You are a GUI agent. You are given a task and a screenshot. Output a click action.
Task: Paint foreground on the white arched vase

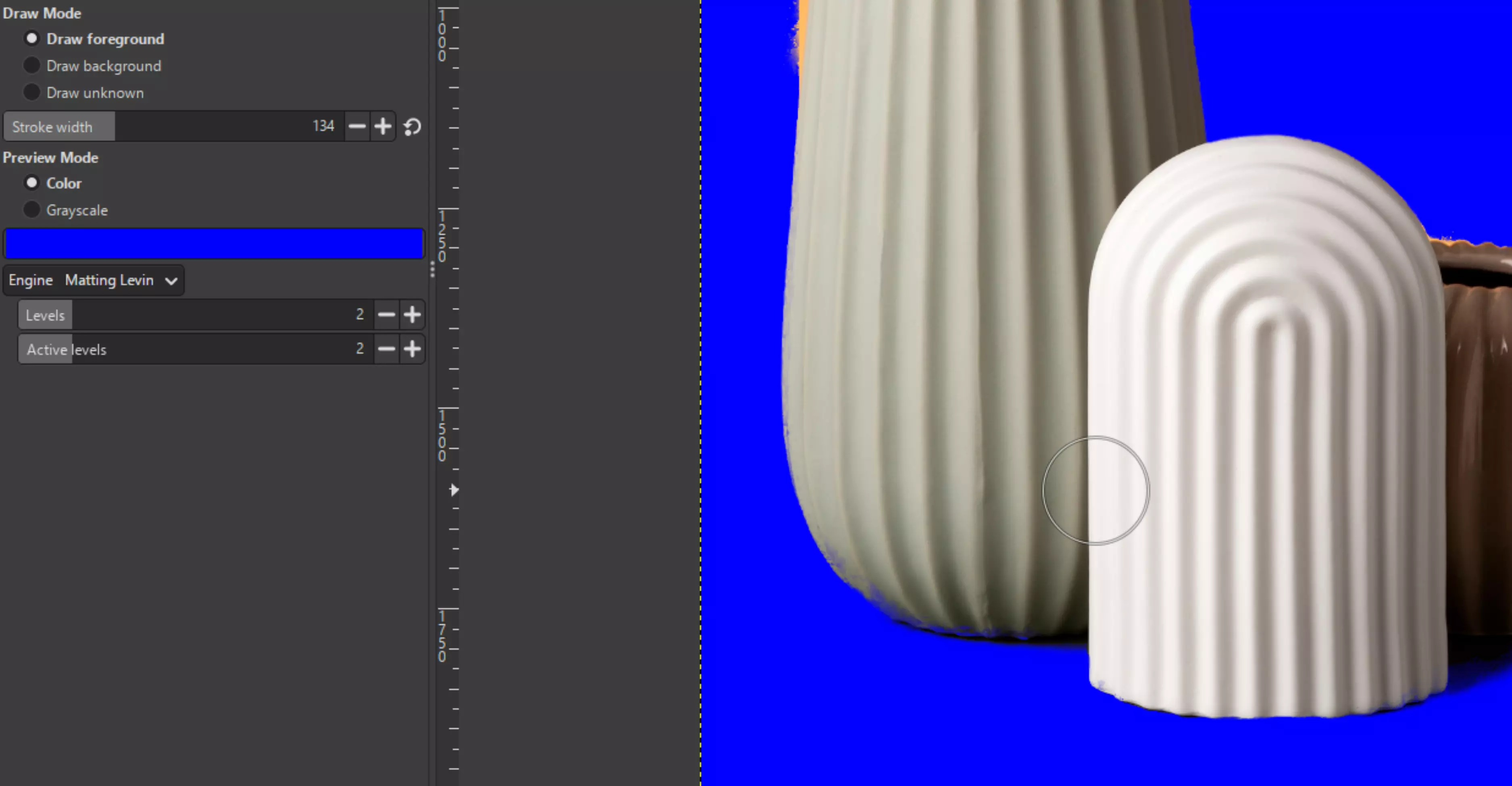pos(1268,469)
